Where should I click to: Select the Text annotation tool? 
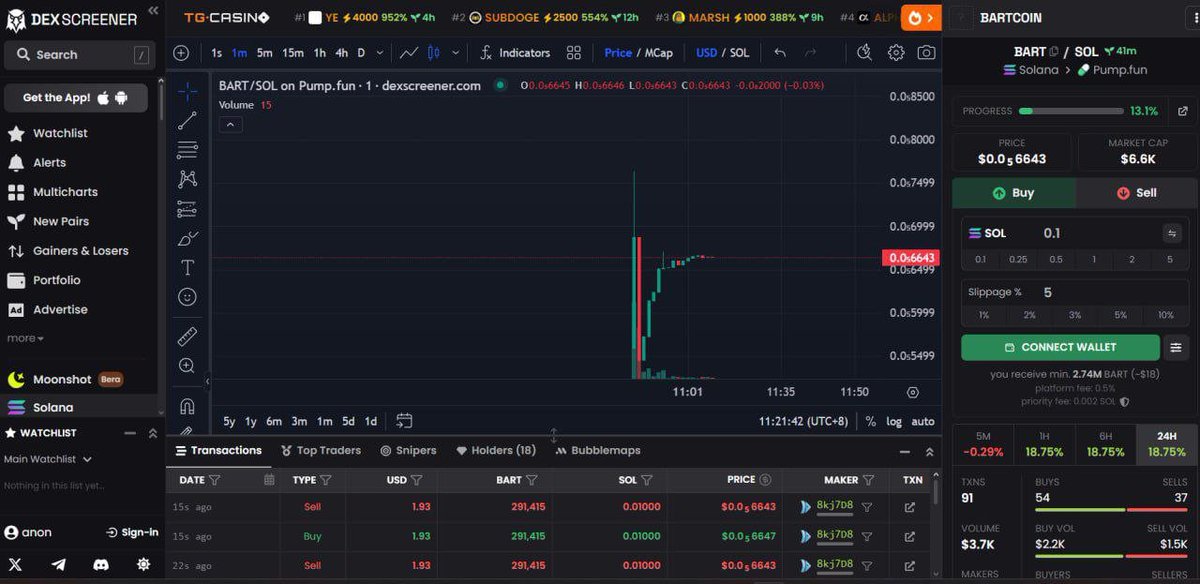click(187, 267)
